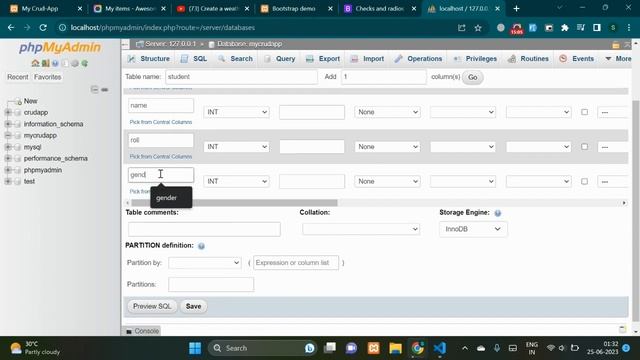Image resolution: width=640 pixels, height=360 pixels.
Task: Open default None dropdown in roll row
Action: pyautogui.click(x=387, y=147)
